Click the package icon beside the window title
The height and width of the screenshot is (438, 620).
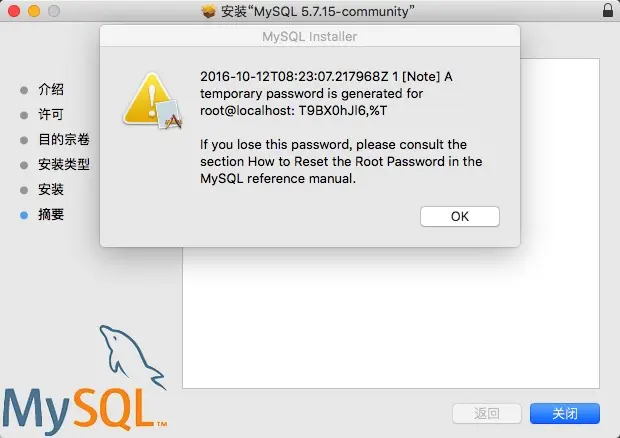[x=208, y=11]
